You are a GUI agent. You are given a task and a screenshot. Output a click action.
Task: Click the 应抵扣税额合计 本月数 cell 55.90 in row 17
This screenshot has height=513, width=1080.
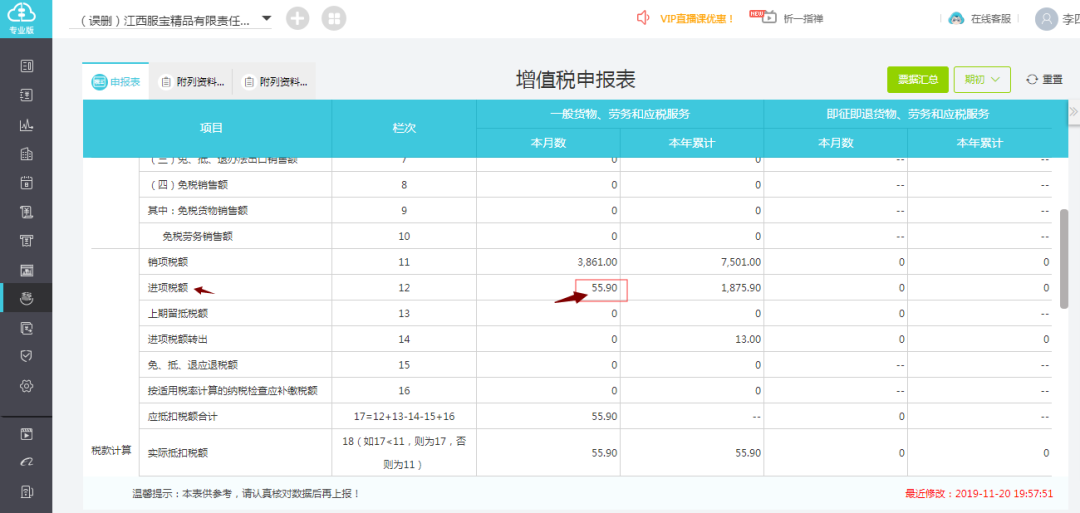tap(548, 417)
